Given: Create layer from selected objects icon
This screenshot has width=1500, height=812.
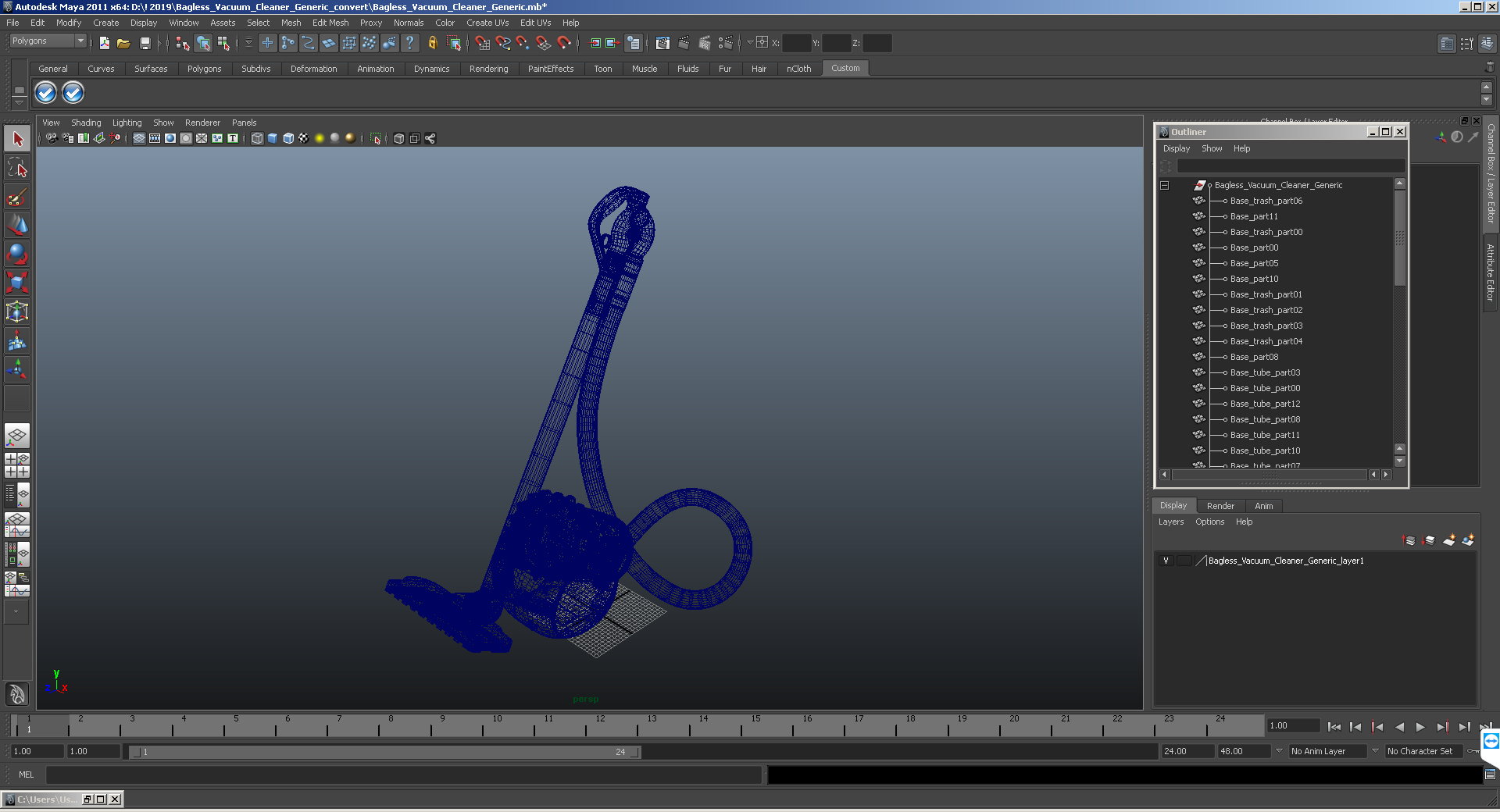Looking at the screenshot, I should (1468, 540).
